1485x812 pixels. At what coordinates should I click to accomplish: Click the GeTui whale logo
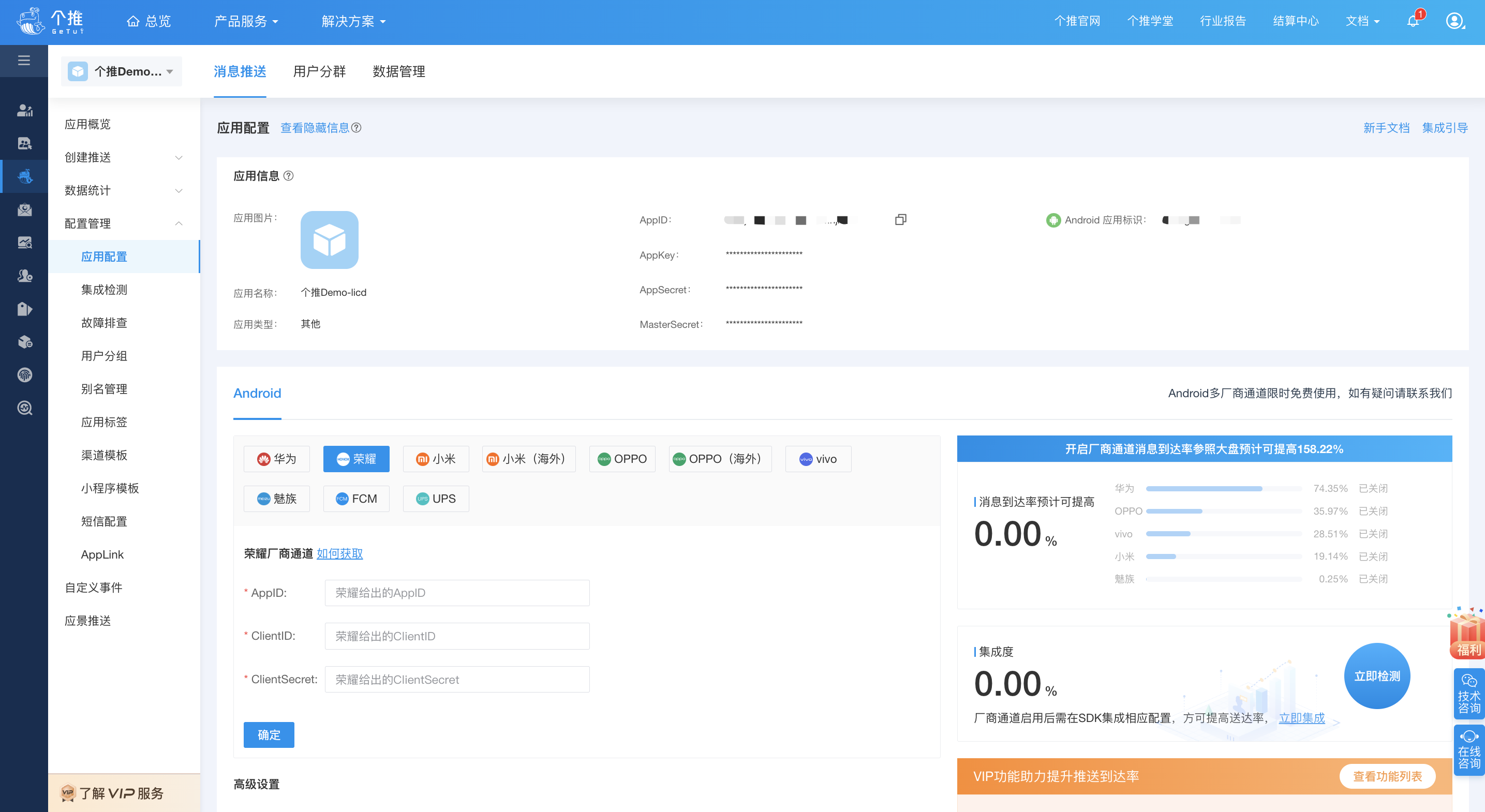[x=50, y=21]
